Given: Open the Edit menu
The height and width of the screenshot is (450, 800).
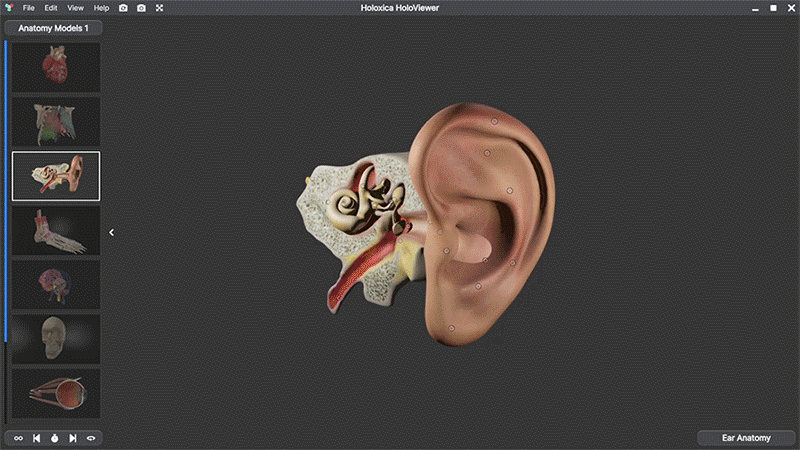Looking at the screenshot, I should [51, 8].
